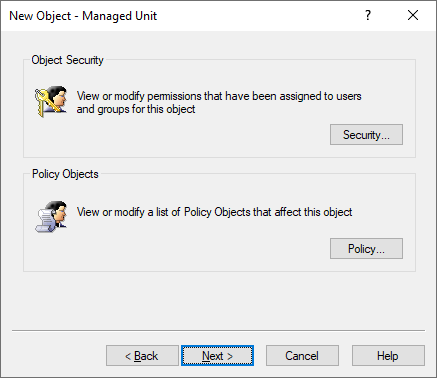Click the key-and-user Object Security icon
The width and height of the screenshot is (437, 378).
point(51,101)
